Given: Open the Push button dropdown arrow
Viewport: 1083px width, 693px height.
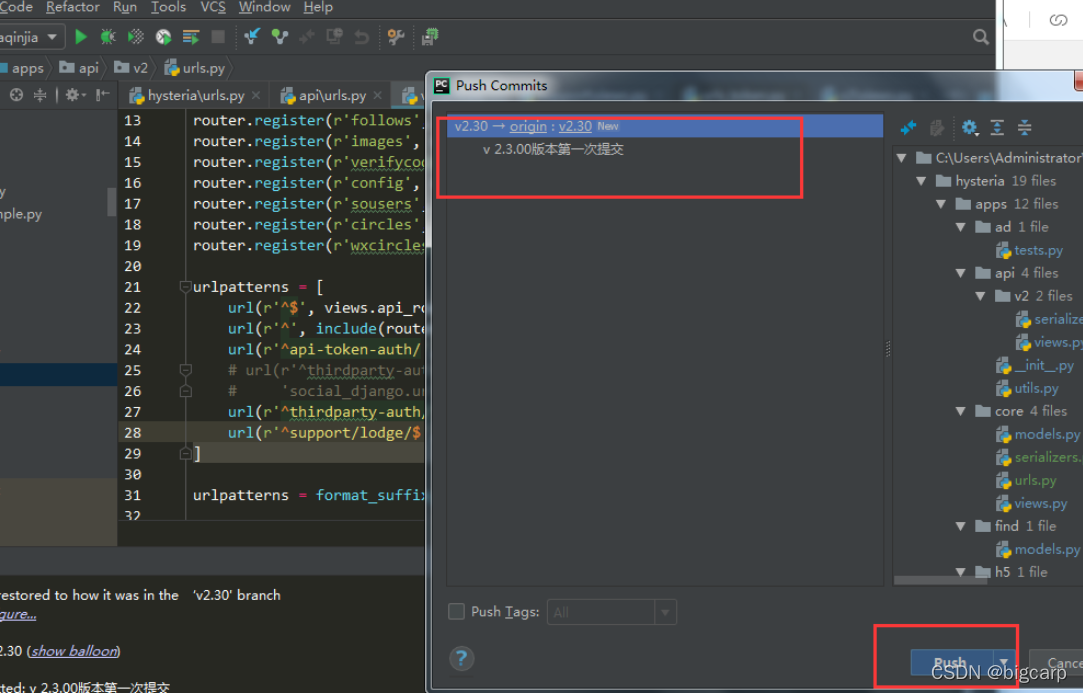Looking at the screenshot, I should (1003, 662).
